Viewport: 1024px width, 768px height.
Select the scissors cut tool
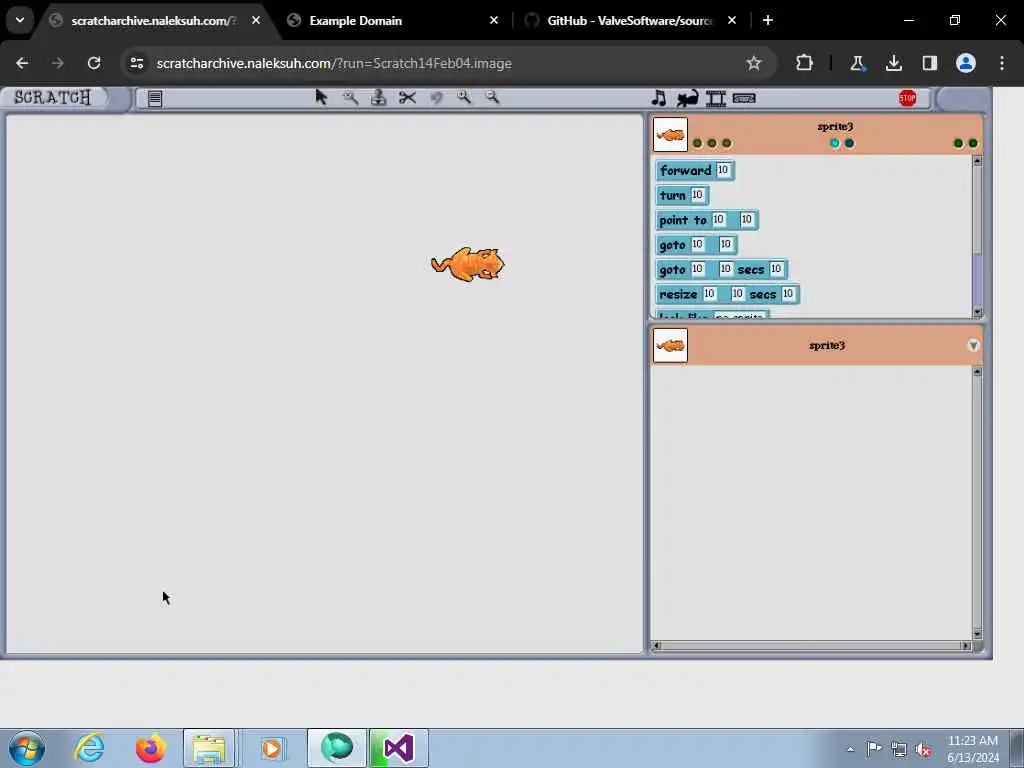click(x=408, y=98)
